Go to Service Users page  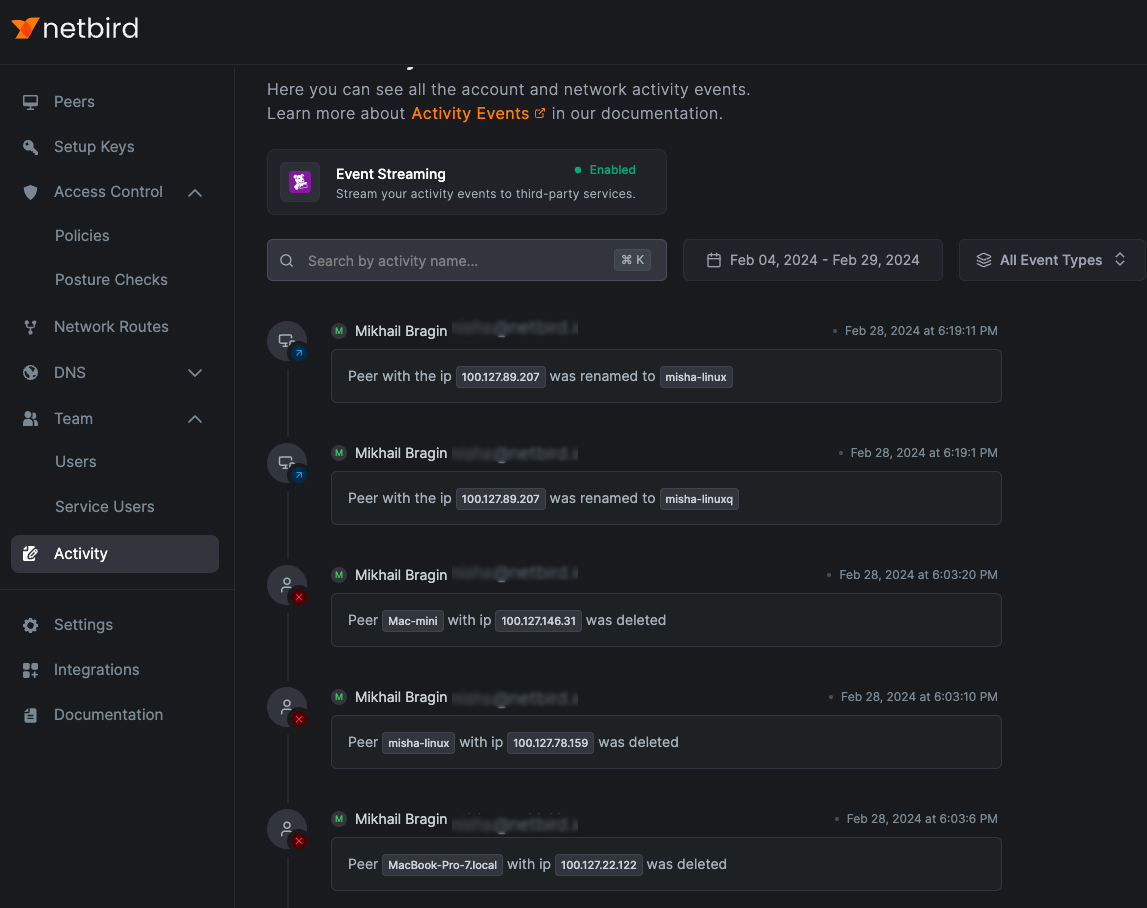105,507
